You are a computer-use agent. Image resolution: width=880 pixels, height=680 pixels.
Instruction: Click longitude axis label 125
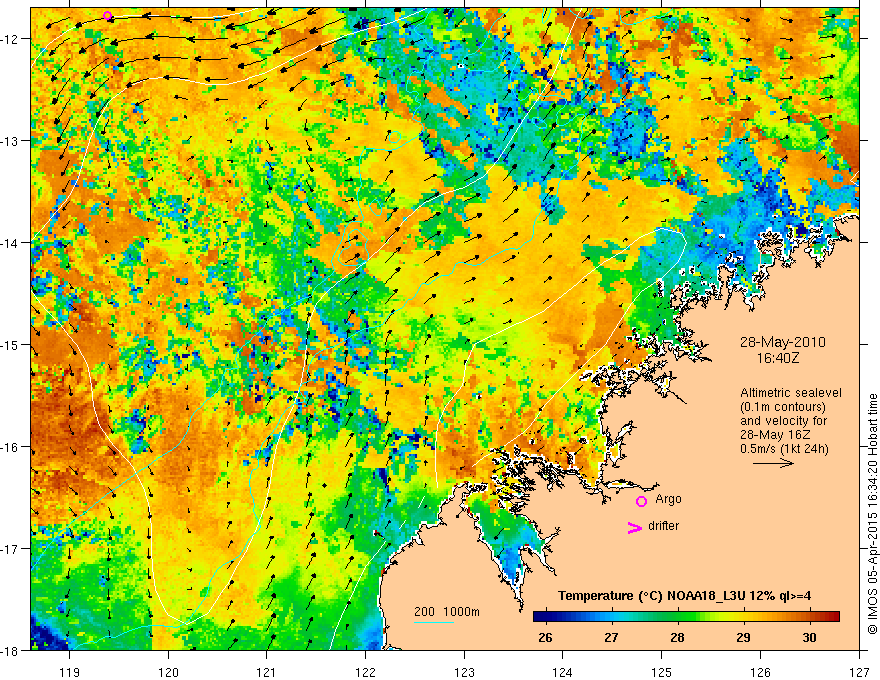click(x=662, y=672)
